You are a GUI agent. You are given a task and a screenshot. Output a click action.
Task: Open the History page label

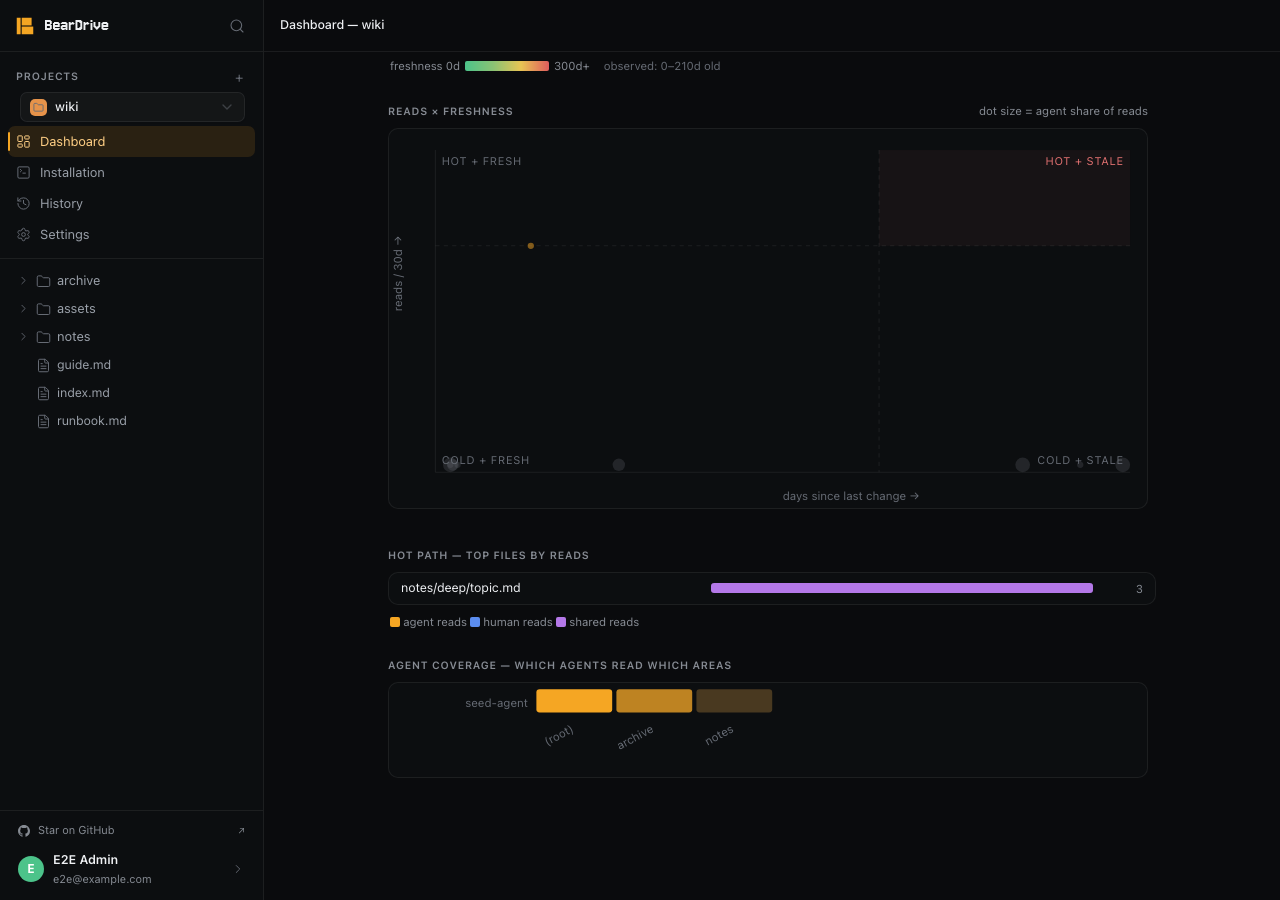[x=61, y=204]
